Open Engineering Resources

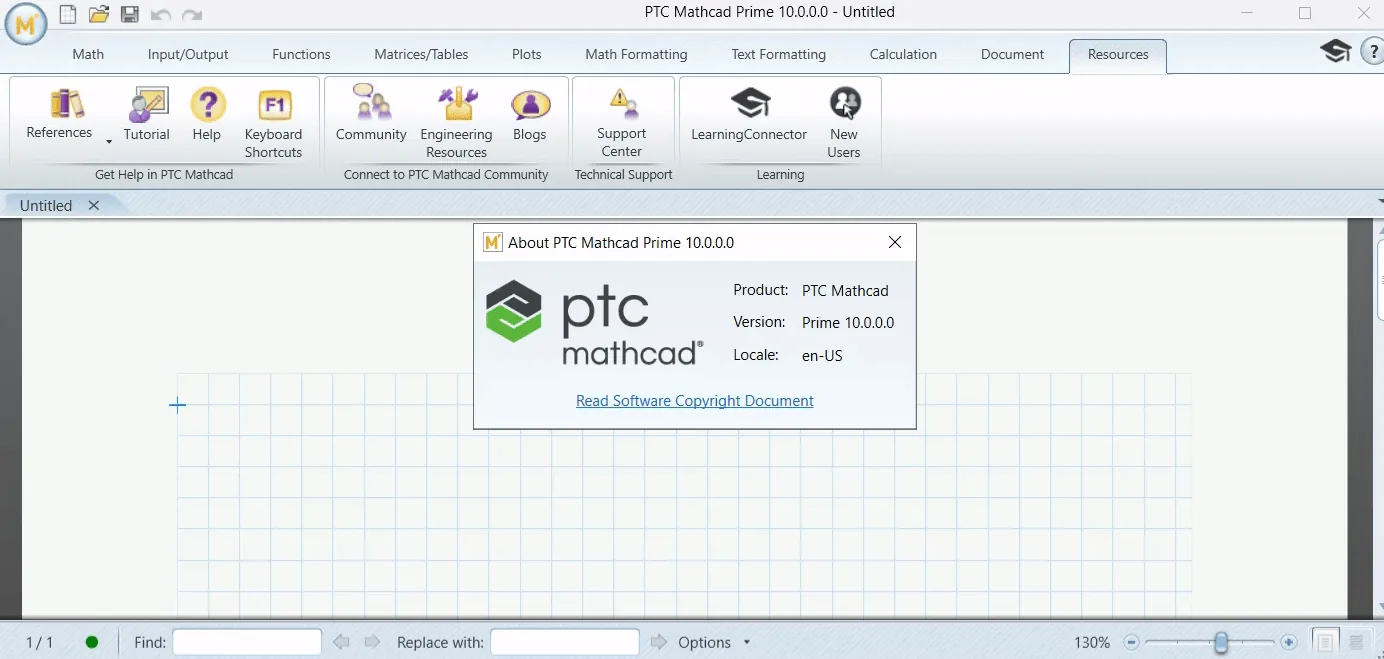click(456, 123)
